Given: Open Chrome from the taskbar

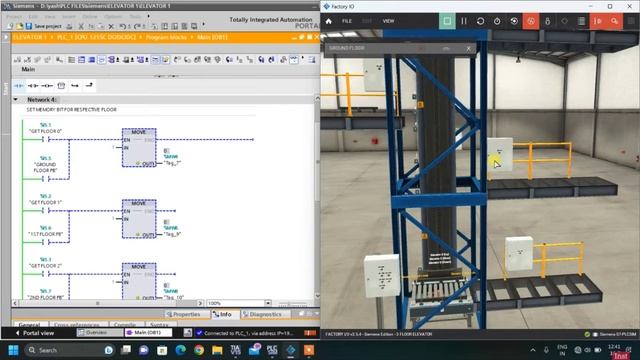Looking at the screenshot, I should (x=199, y=350).
